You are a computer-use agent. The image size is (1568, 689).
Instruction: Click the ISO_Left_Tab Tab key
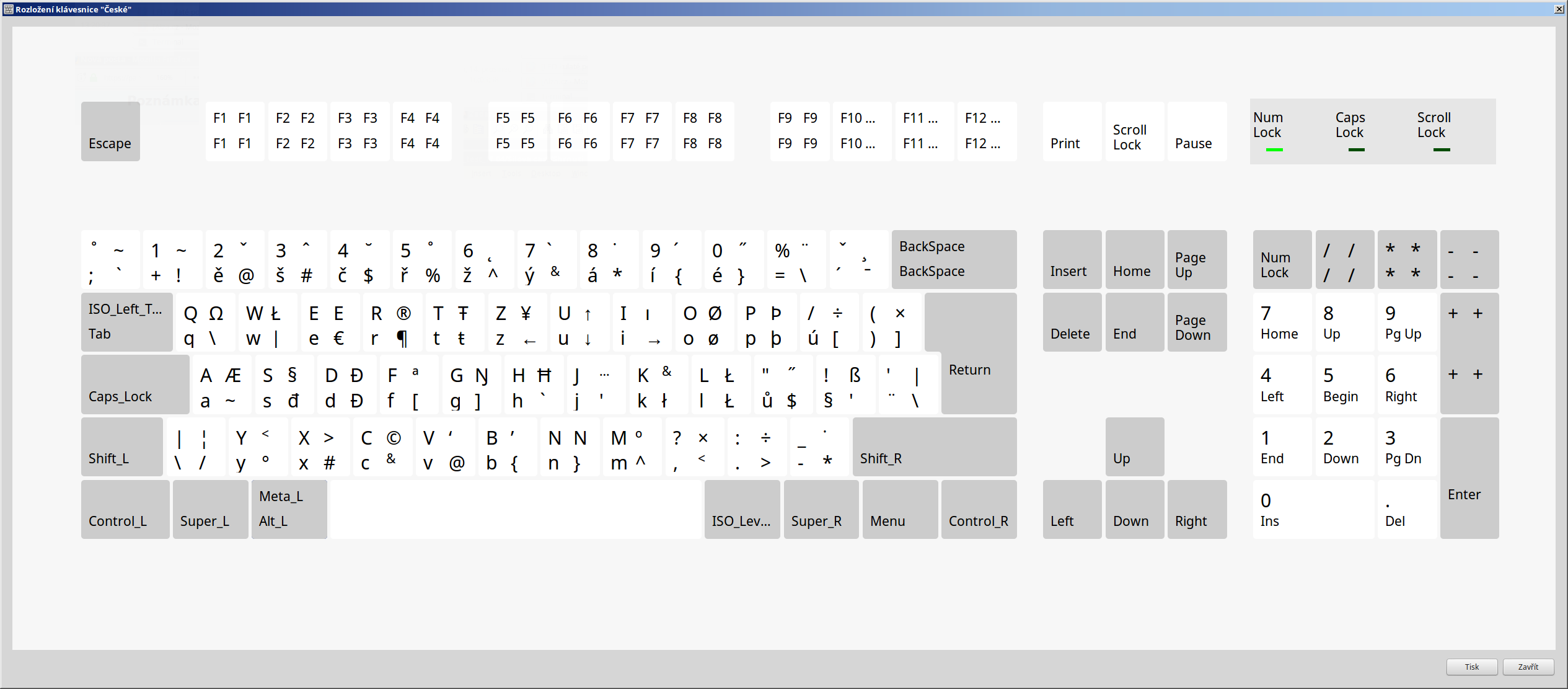126,322
